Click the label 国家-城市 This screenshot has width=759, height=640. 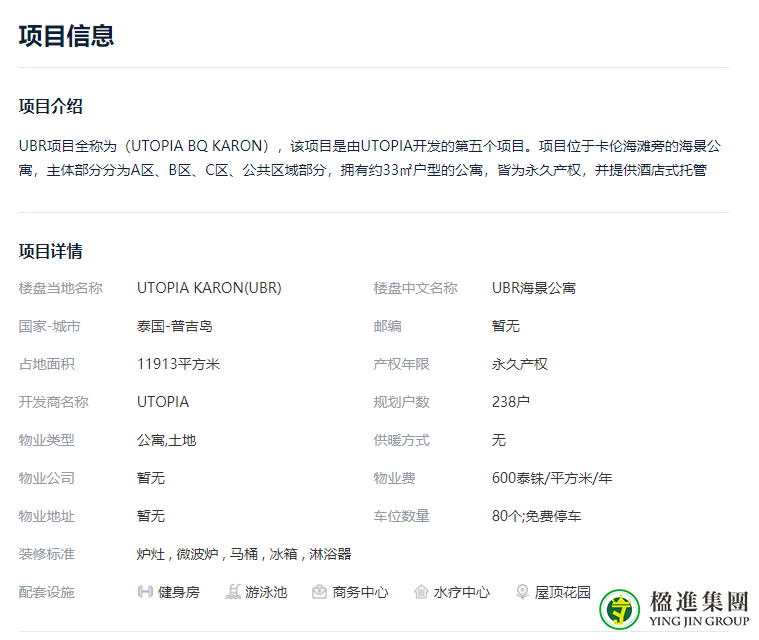(49, 326)
